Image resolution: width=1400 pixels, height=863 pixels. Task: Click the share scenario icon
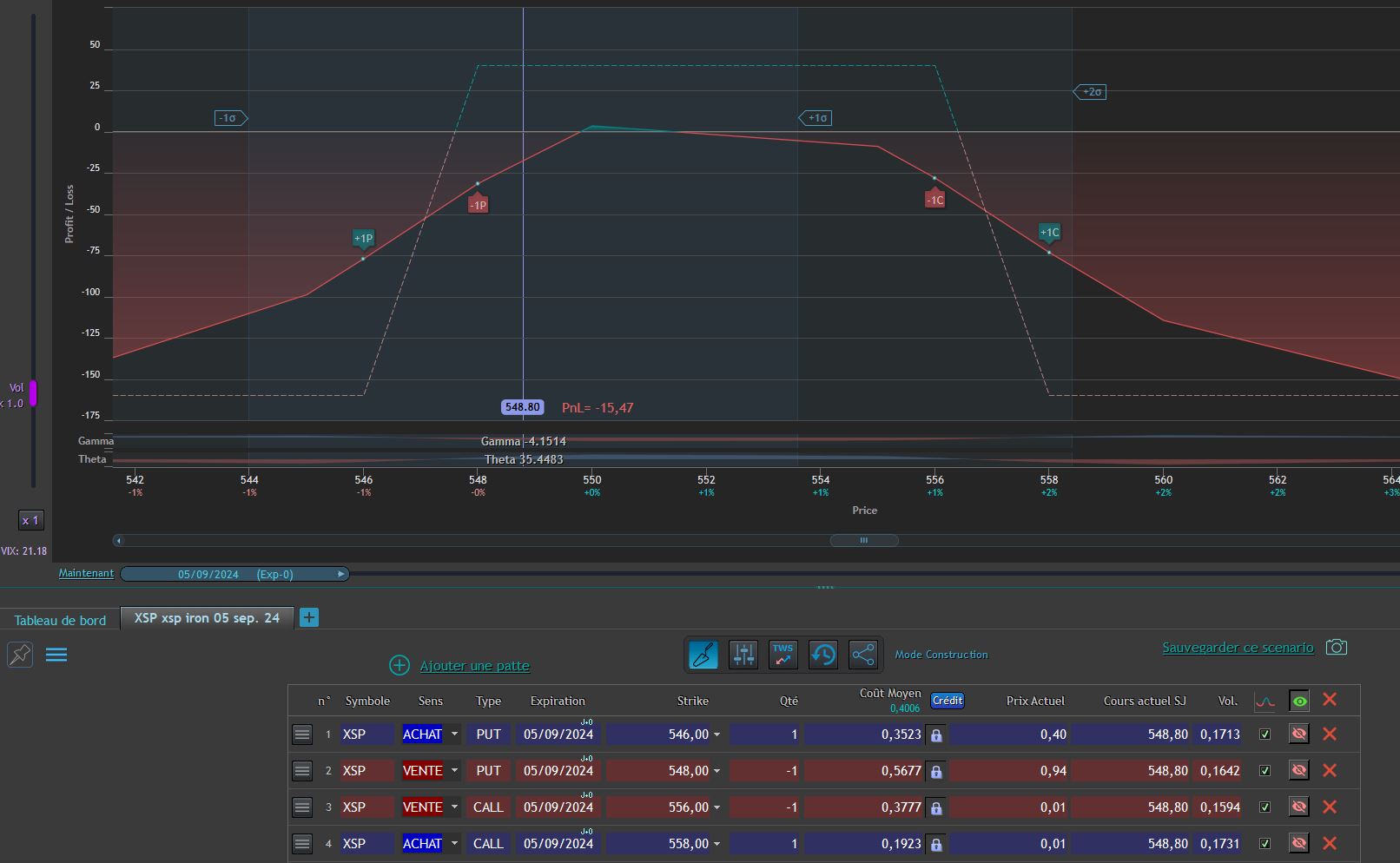point(863,655)
